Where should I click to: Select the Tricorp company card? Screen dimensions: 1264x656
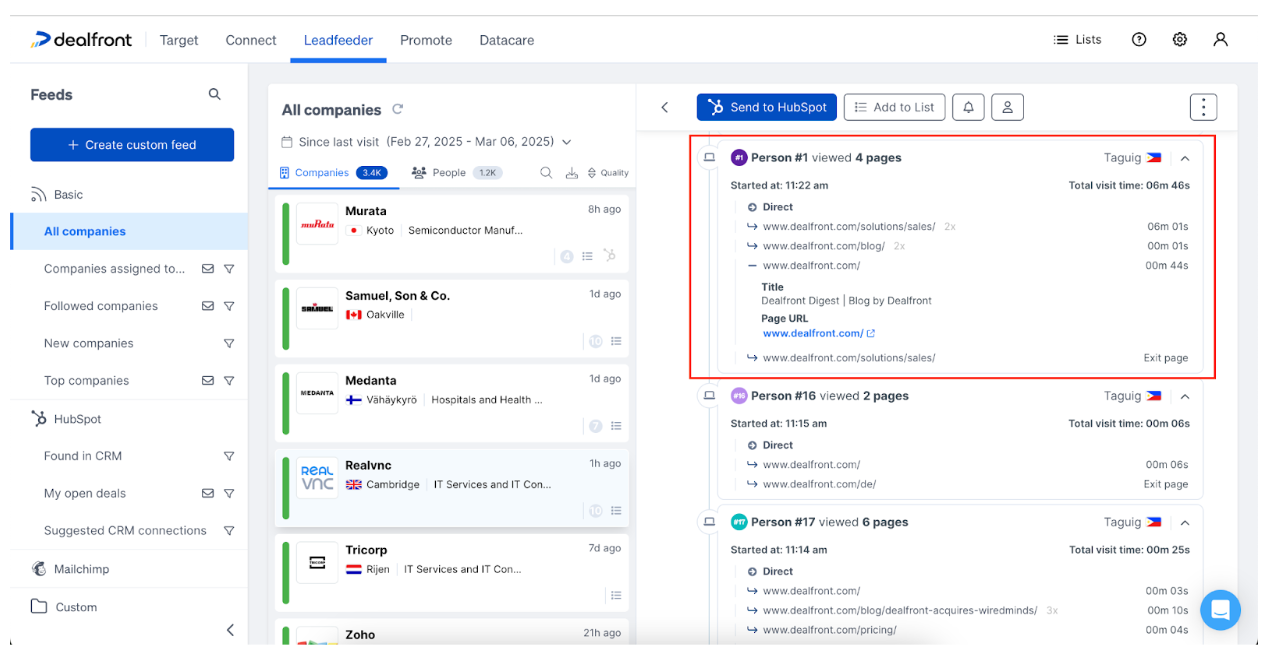(x=452, y=571)
